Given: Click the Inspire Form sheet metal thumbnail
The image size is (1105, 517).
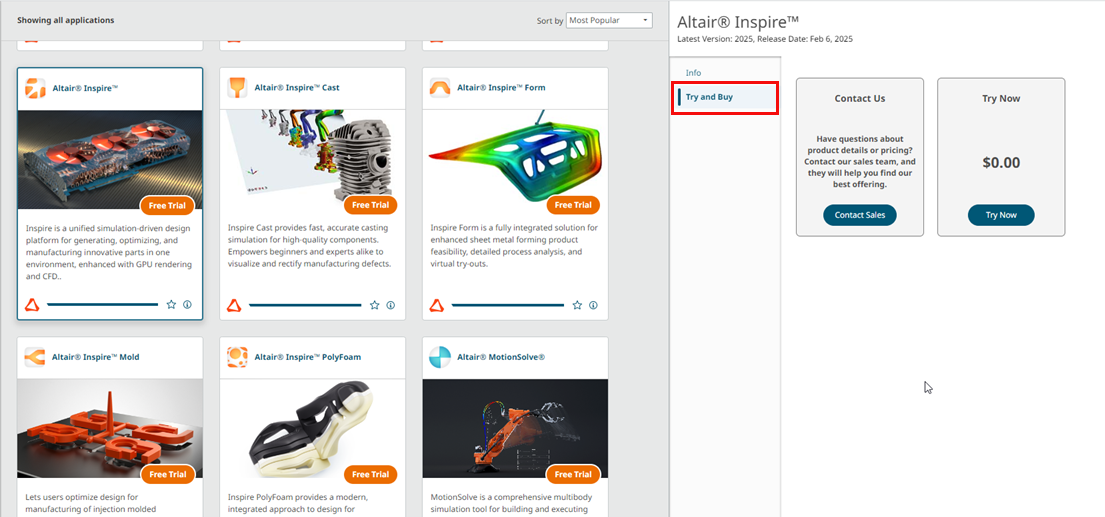Looking at the screenshot, I should coord(515,159).
